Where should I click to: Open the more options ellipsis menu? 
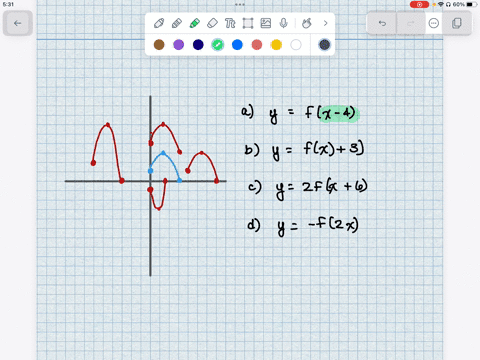click(434, 23)
